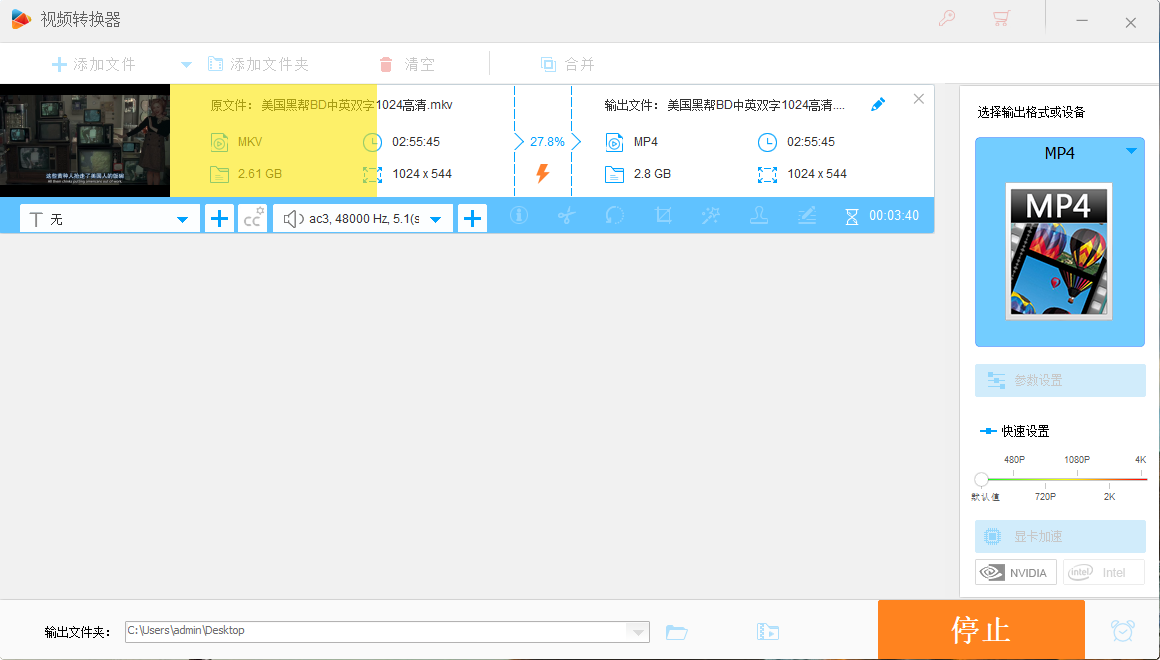Minimize the video converter window
Screen dimensions: 1160x660
pos(1082,21)
